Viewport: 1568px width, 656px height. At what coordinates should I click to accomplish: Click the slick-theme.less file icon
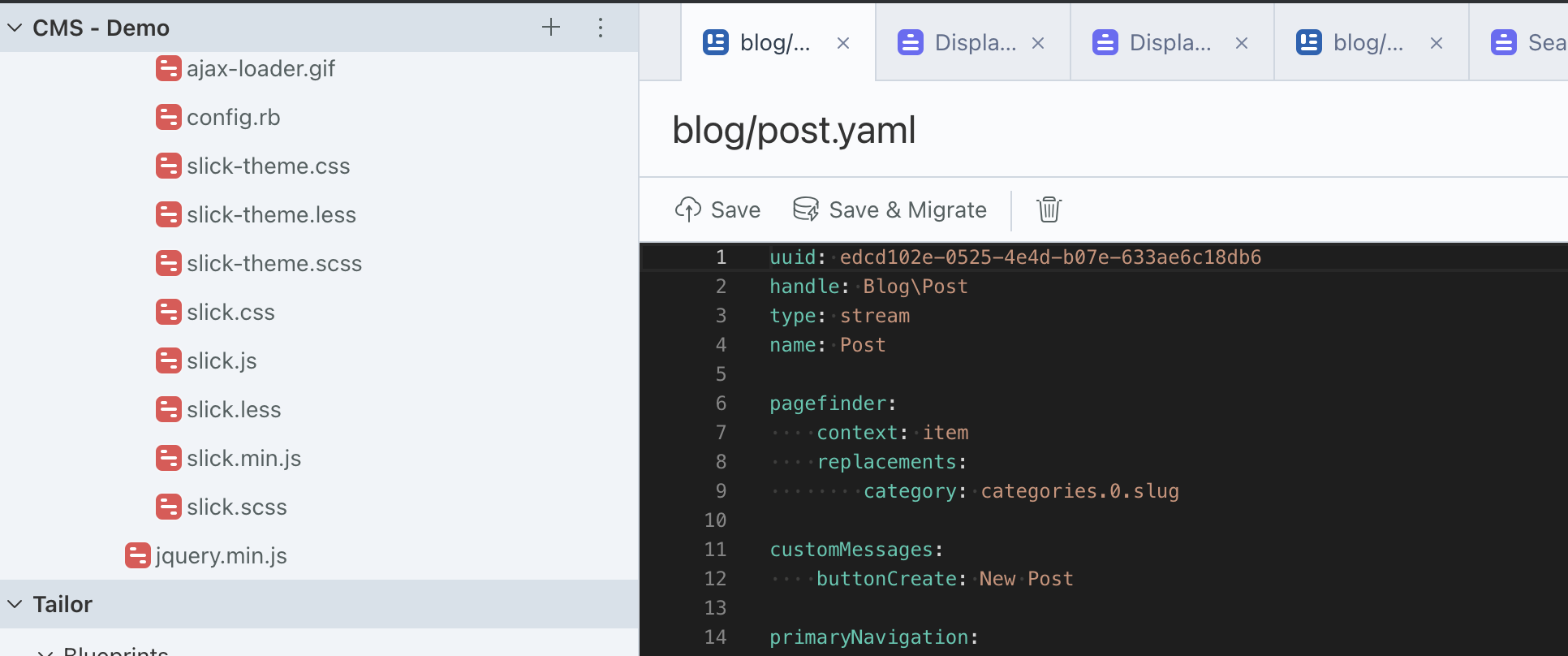[168, 214]
